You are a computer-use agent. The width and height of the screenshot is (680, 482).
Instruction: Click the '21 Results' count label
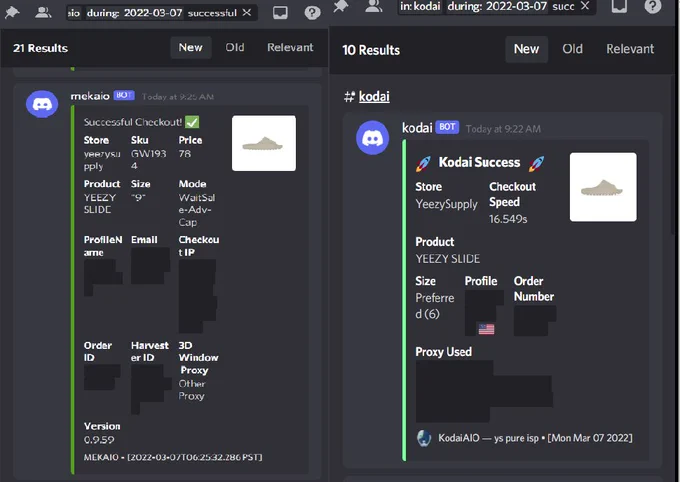click(40, 48)
